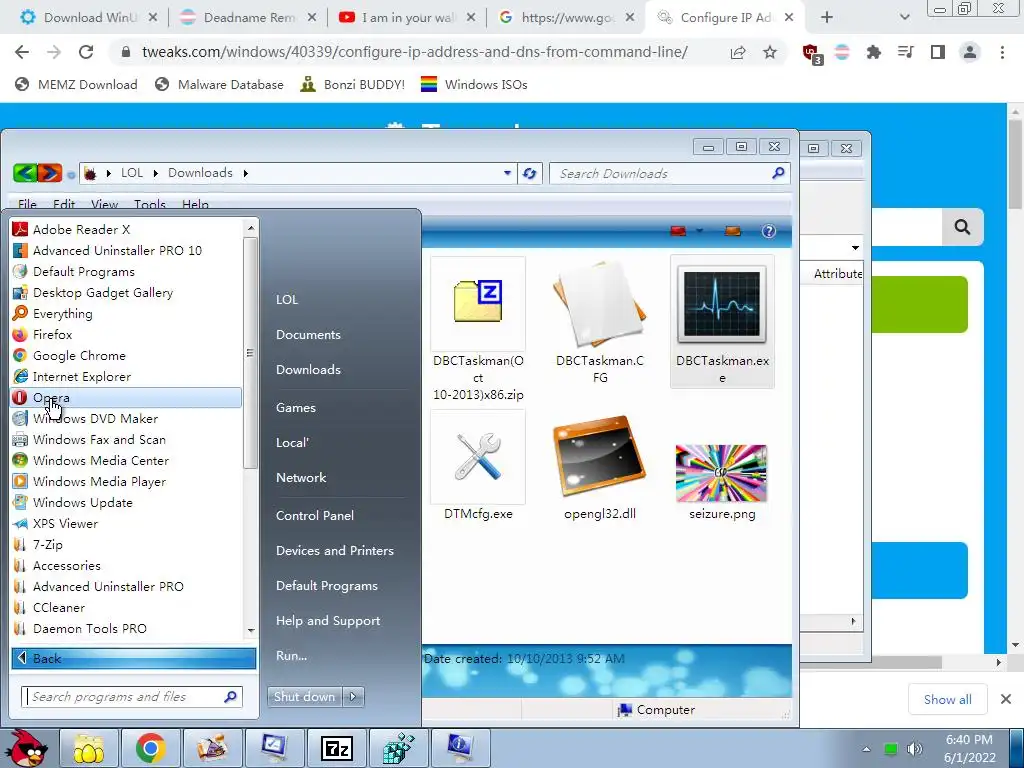Open the LOL user folder link

287,299
